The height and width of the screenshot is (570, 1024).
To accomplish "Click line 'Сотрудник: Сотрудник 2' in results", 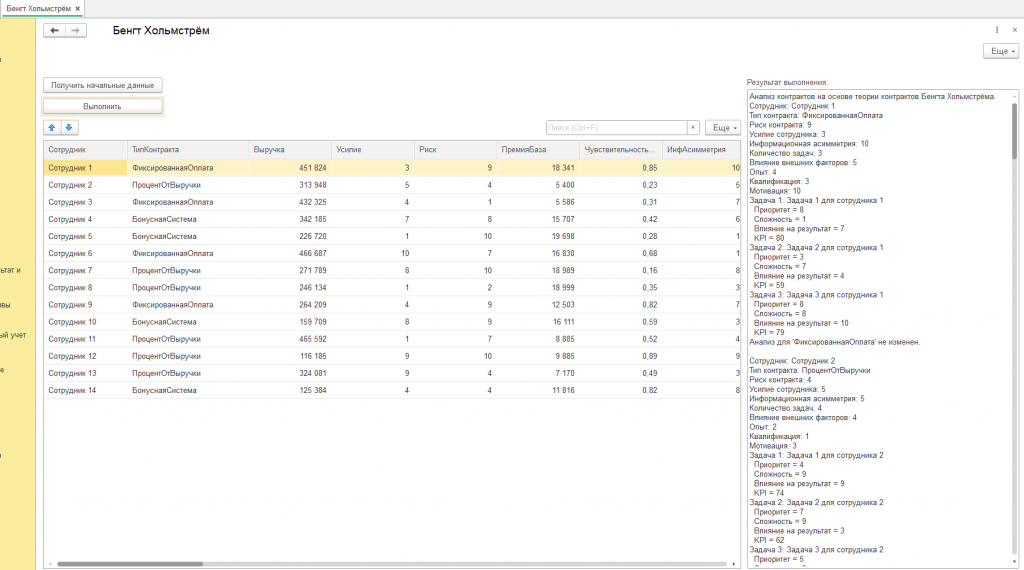I will pos(792,360).
